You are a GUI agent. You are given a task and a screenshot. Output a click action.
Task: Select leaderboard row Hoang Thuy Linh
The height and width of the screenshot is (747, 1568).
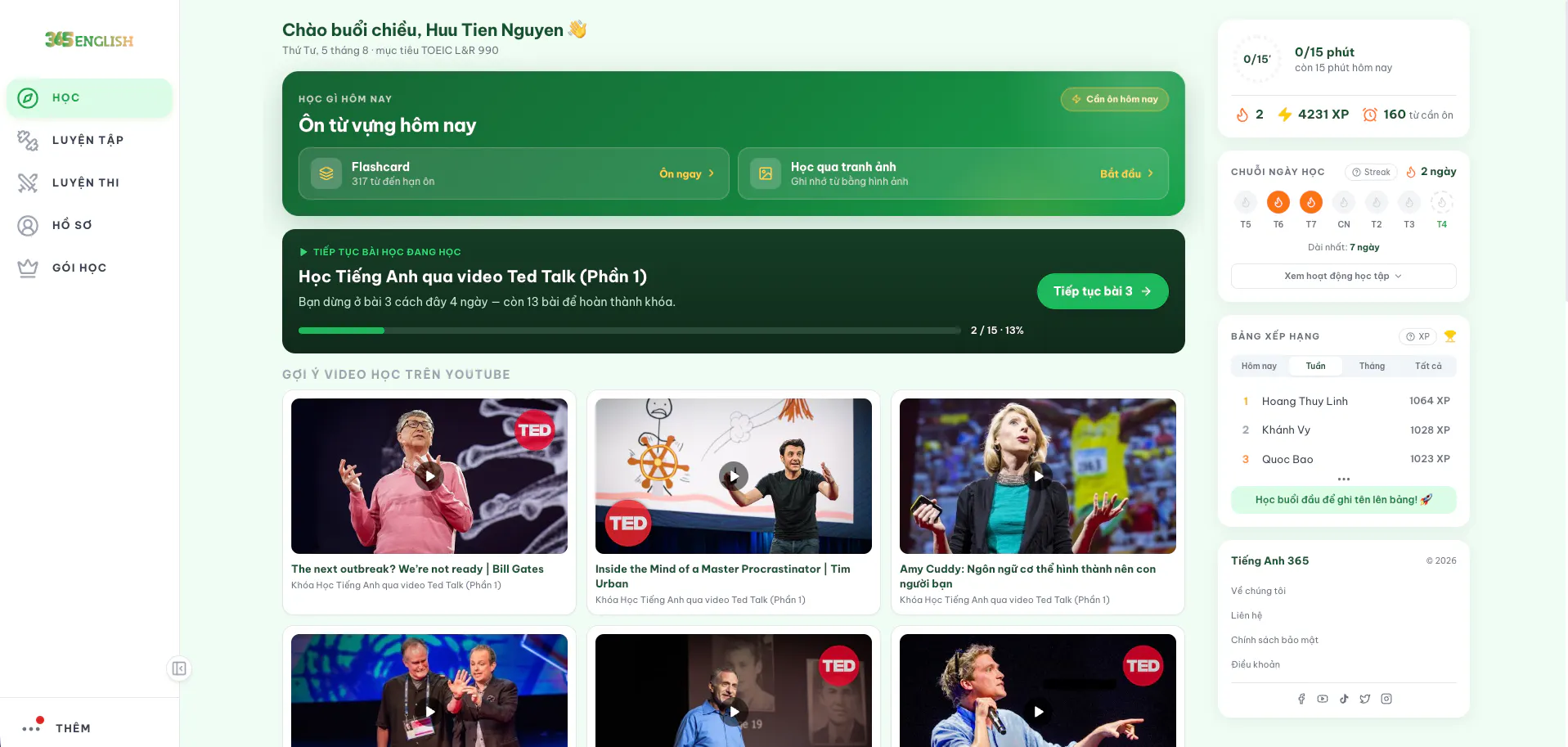click(1344, 401)
